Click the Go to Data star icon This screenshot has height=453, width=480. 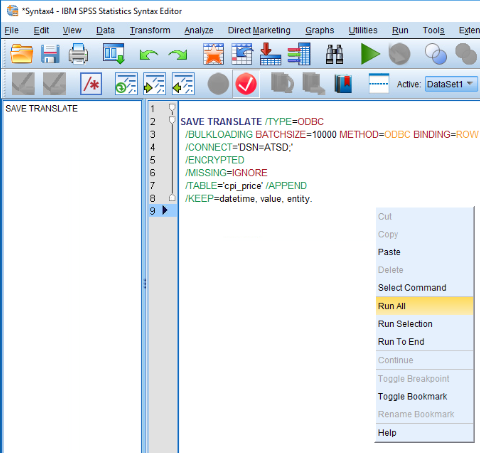[213, 54]
